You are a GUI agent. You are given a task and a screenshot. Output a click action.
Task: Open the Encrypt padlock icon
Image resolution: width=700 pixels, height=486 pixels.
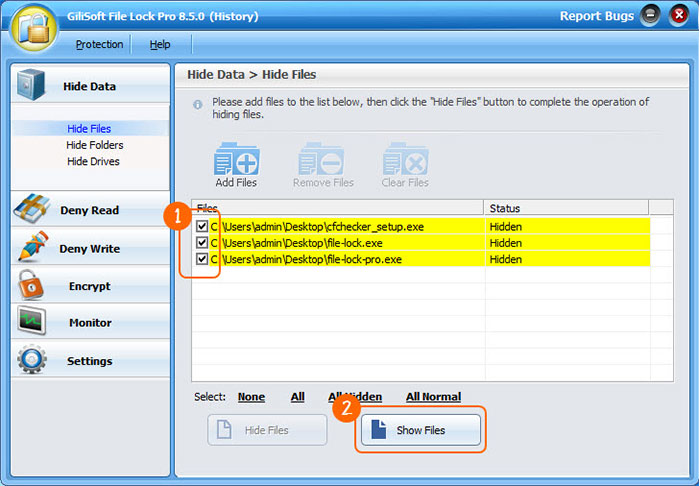(30, 285)
